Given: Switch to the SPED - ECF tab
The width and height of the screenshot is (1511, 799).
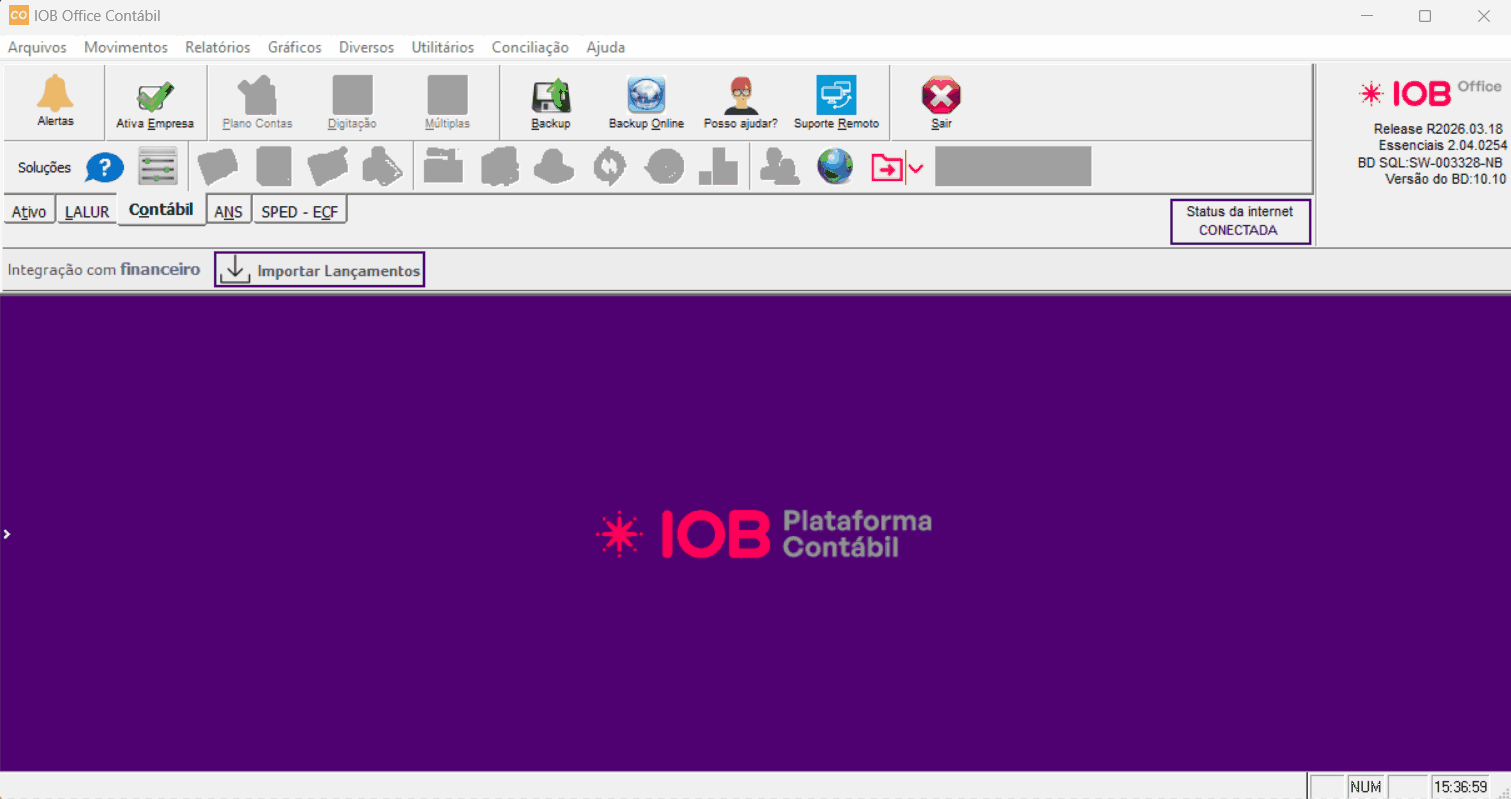Looking at the screenshot, I should click(299, 212).
